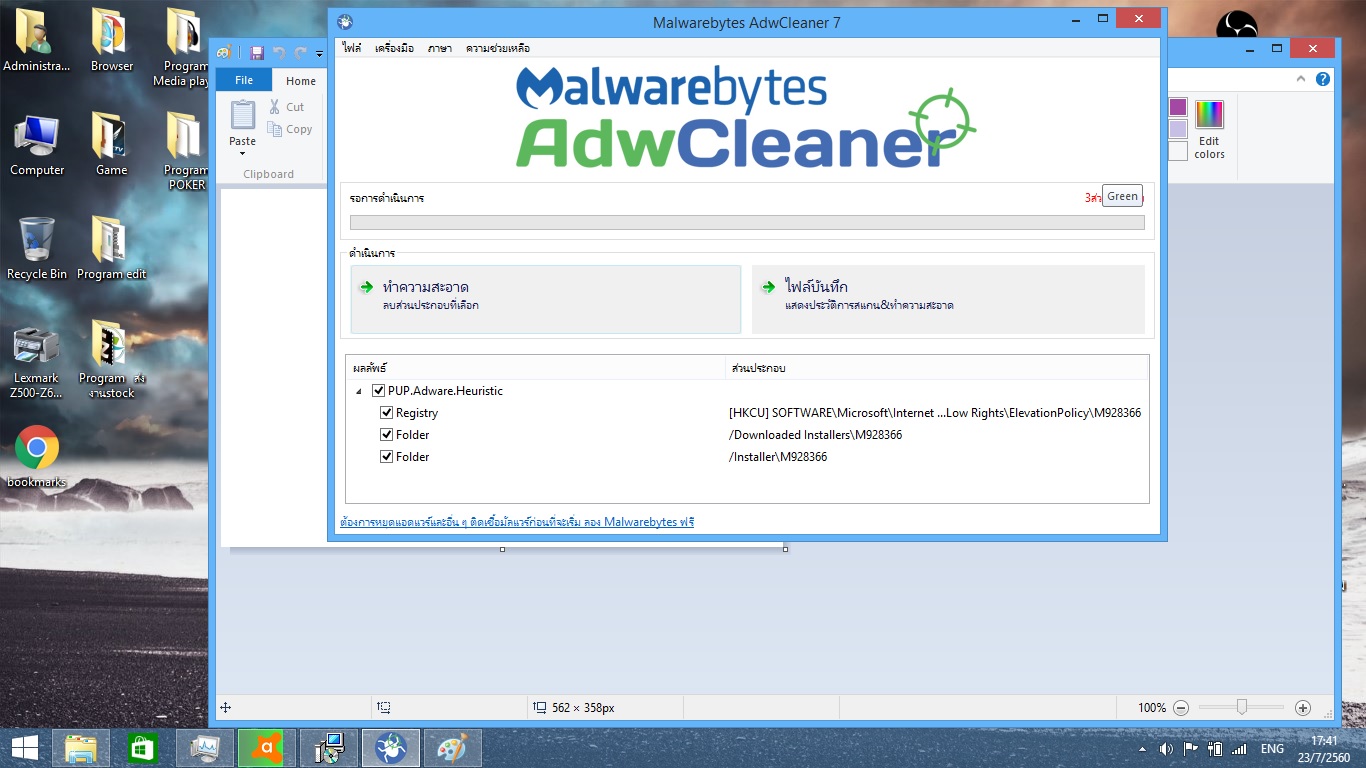Image resolution: width=1366 pixels, height=768 pixels.
Task: Click the Redo arrow in Paint
Action: (300, 53)
